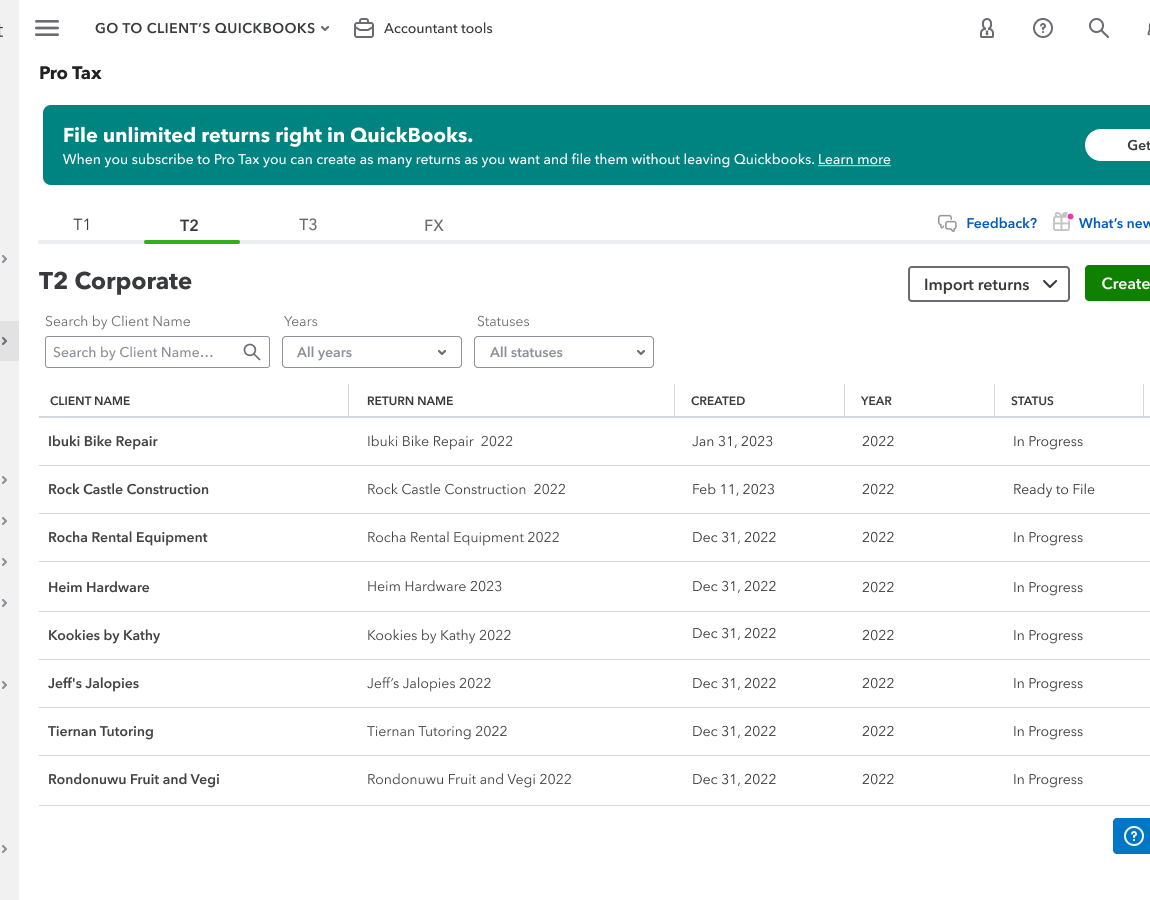Click In Progress status for Heim Hardware
This screenshot has width=1150, height=900.
coord(1047,587)
